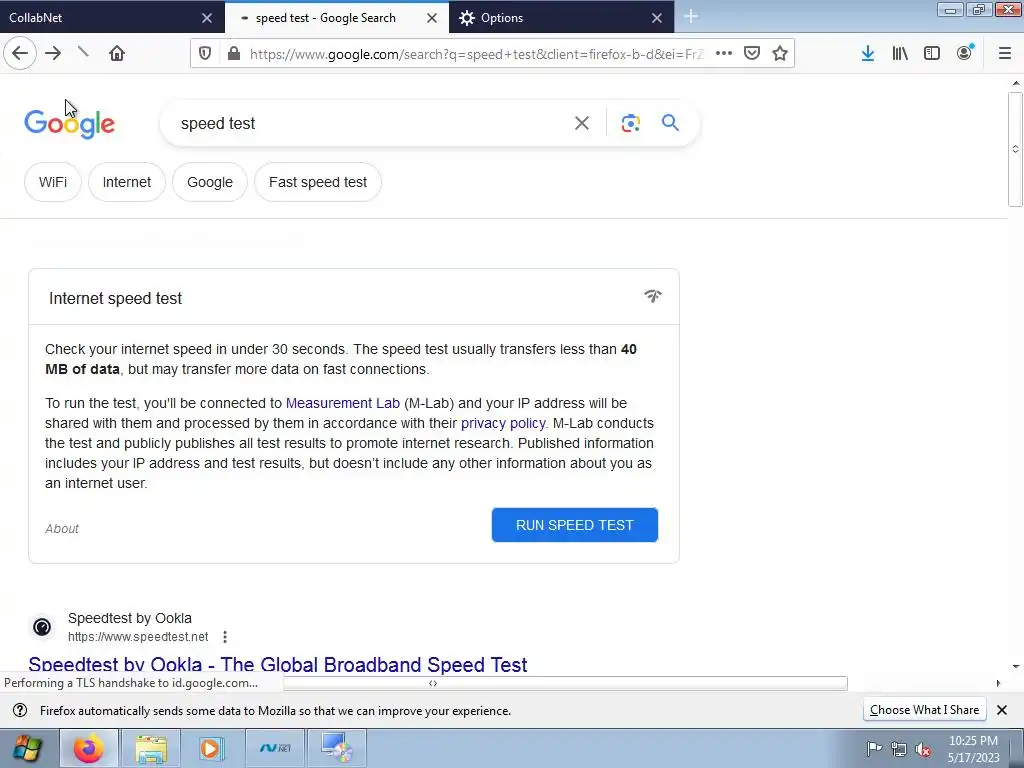Open tracking protection shield icon
The width and height of the screenshot is (1024, 768).
205,54
